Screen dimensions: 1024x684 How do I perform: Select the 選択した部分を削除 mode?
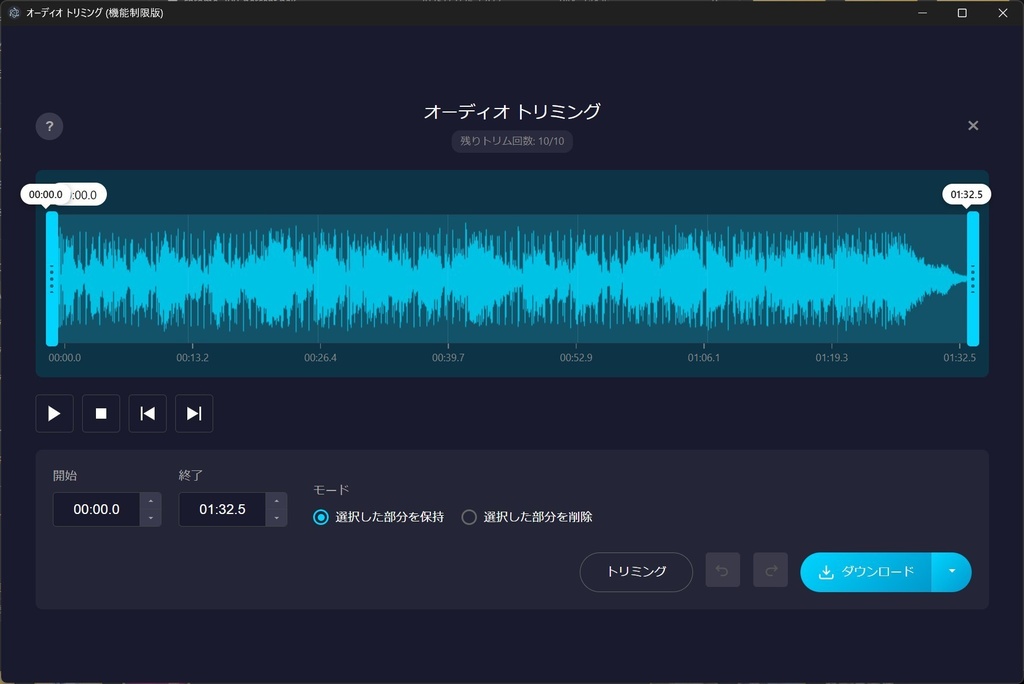coord(468,517)
